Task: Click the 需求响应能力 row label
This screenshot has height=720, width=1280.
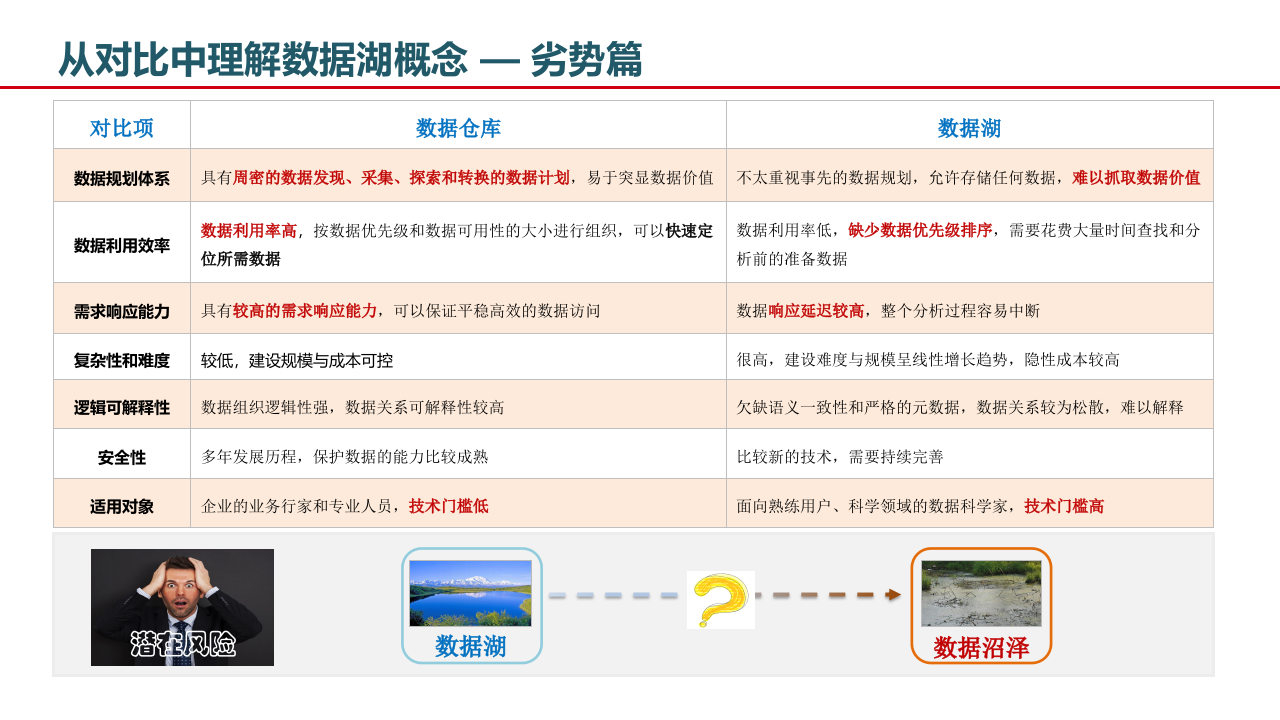Action: pyautogui.click(x=120, y=310)
